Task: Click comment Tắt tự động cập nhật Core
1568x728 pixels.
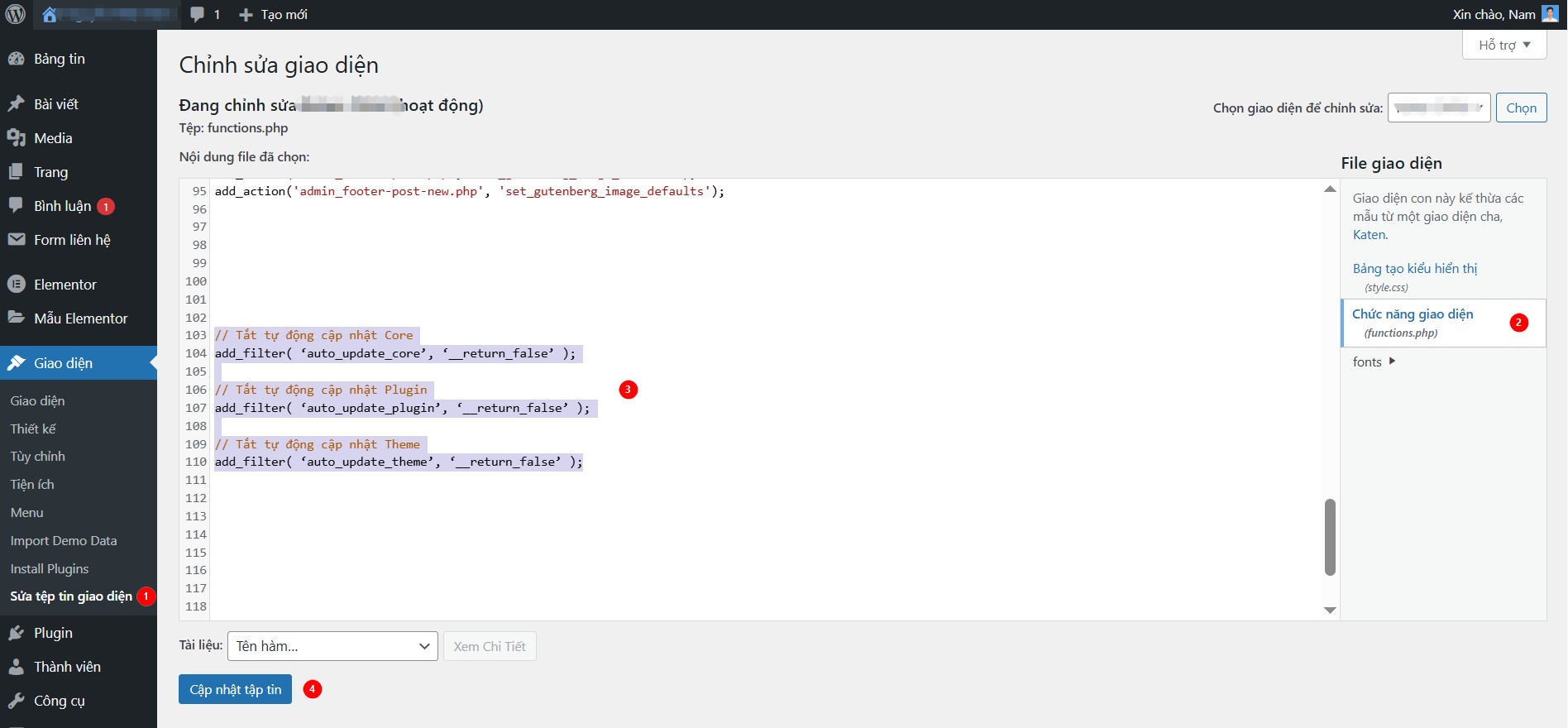Action: click(314, 335)
